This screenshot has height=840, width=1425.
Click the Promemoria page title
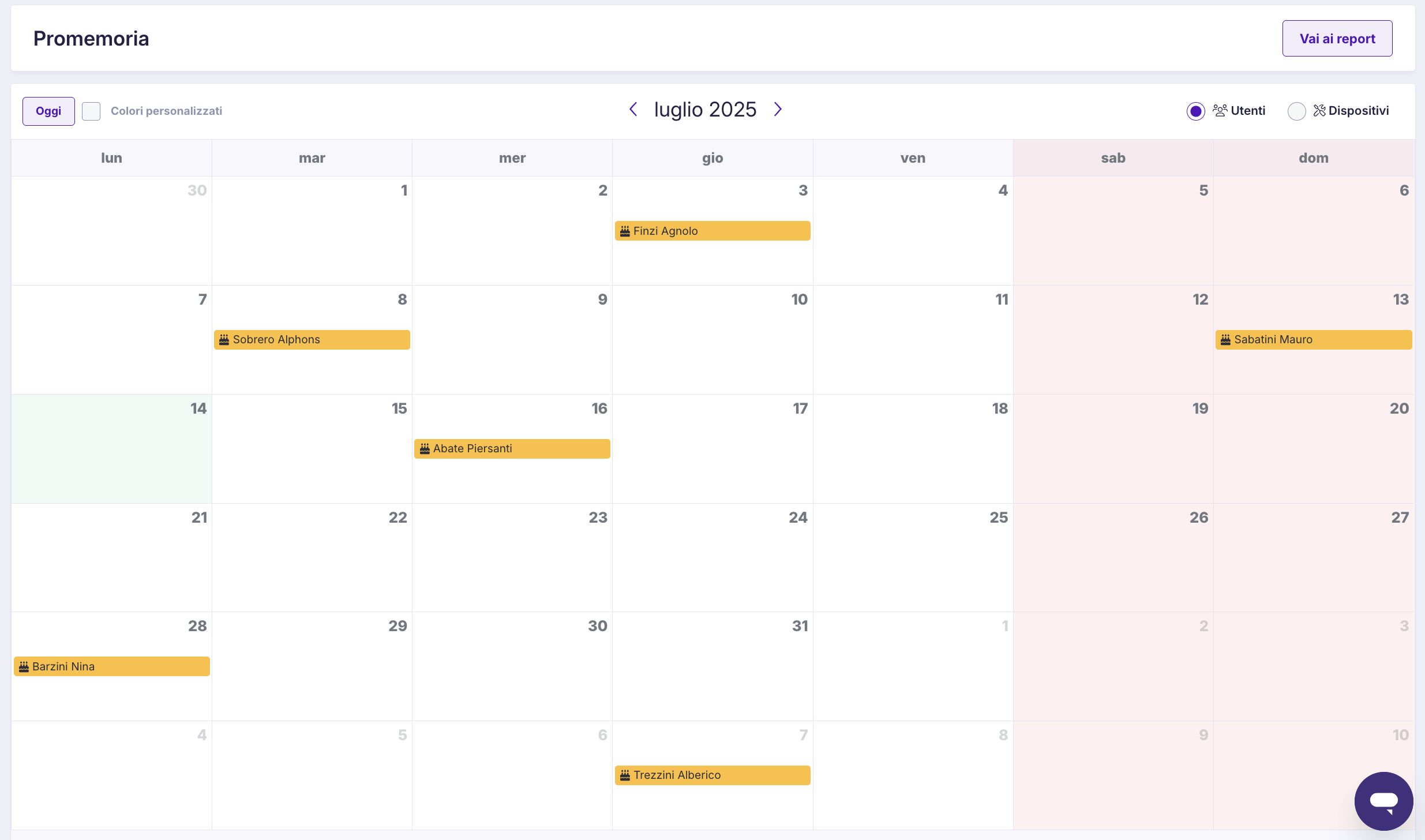tap(91, 39)
